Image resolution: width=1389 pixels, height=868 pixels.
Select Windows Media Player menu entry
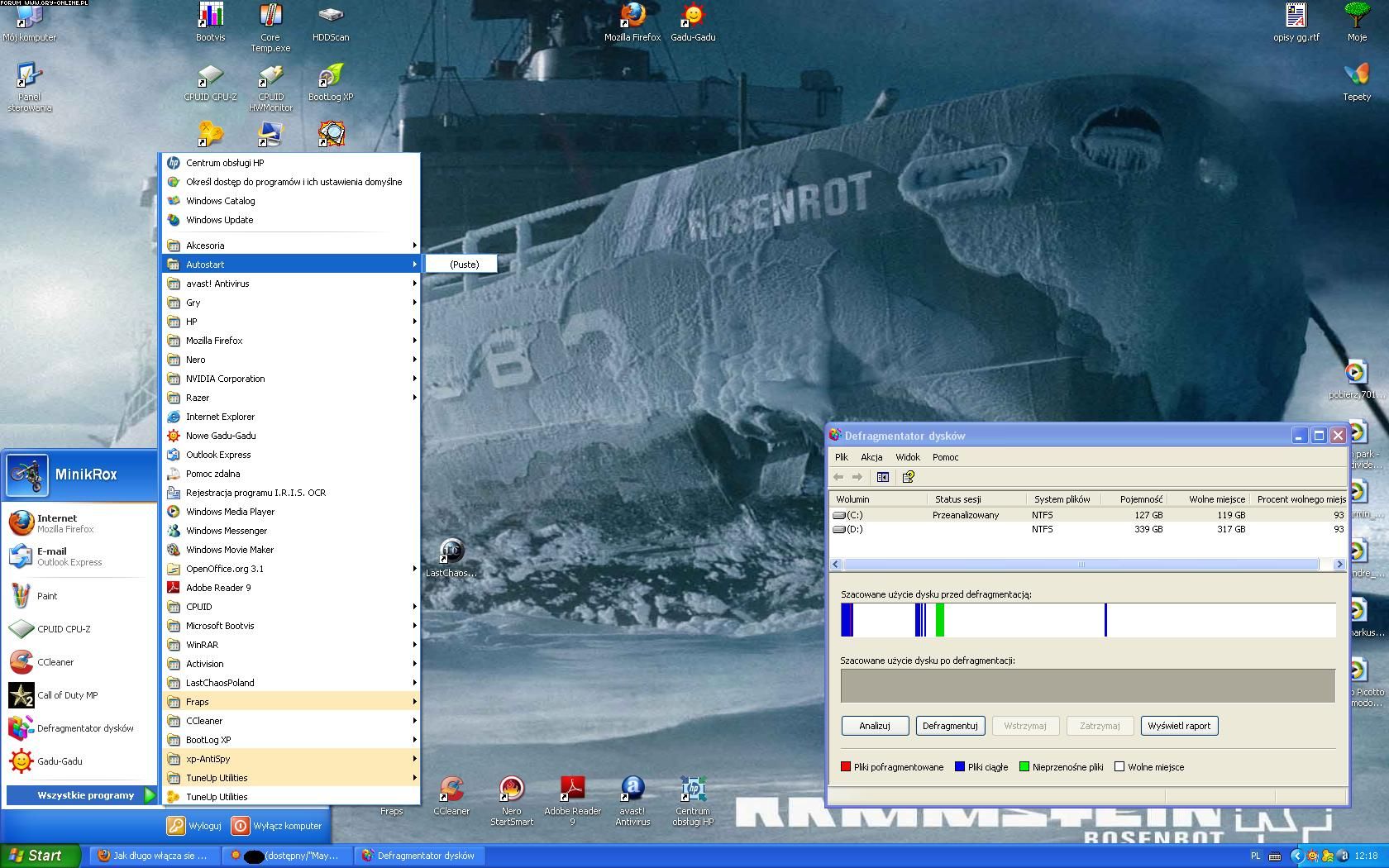click(292, 512)
